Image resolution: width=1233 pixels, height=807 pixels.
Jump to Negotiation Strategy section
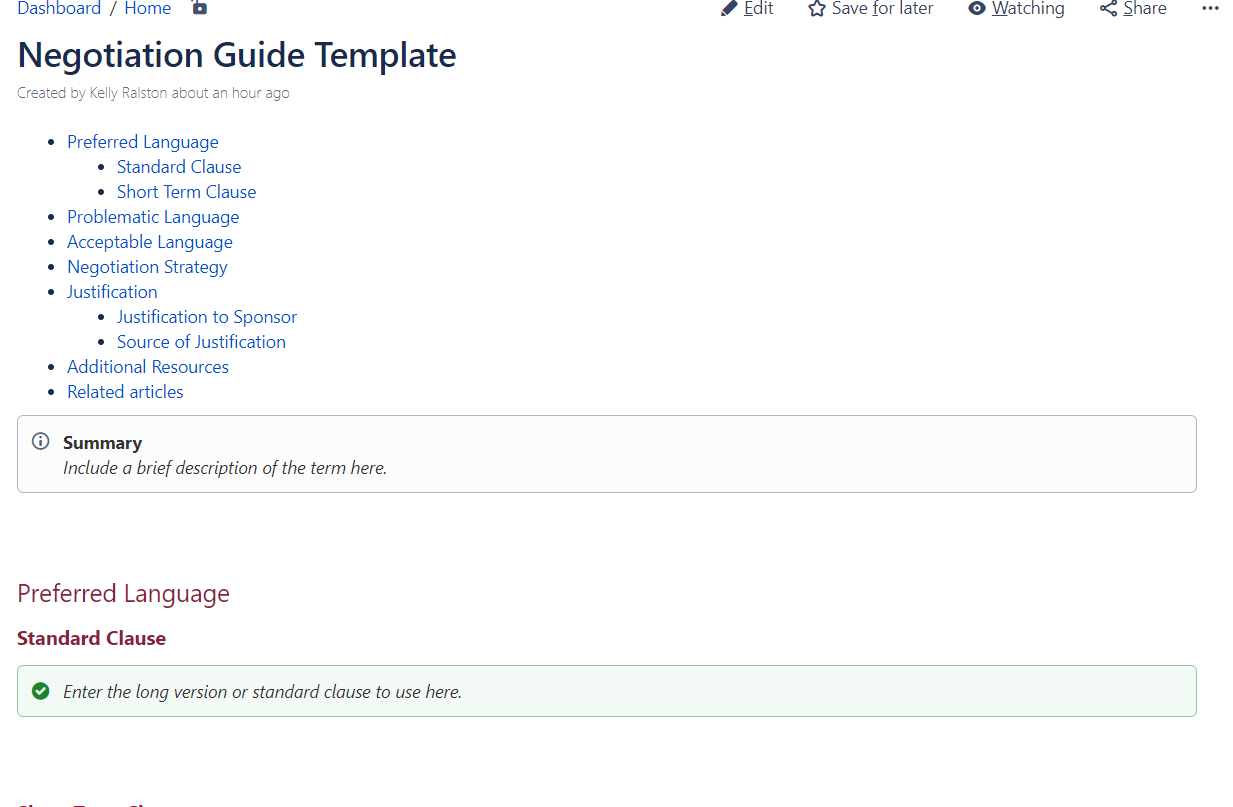pos(147,267)
